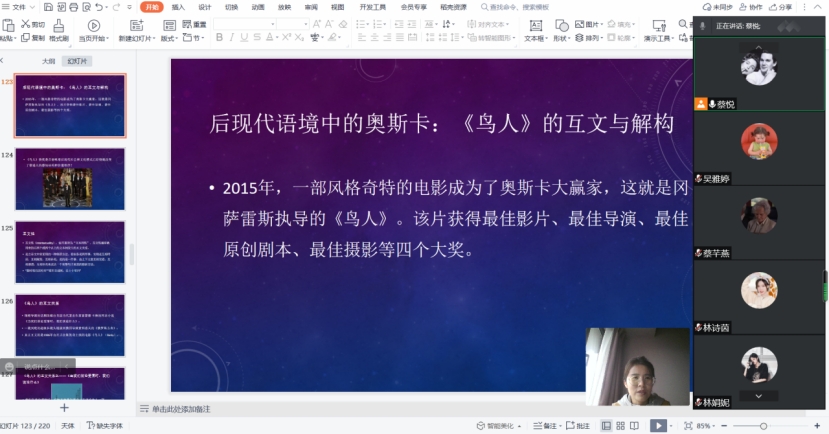The image size is (829, 434).
Task: Switch to slide sorter view icon
Action: click(x=621, y=426)
